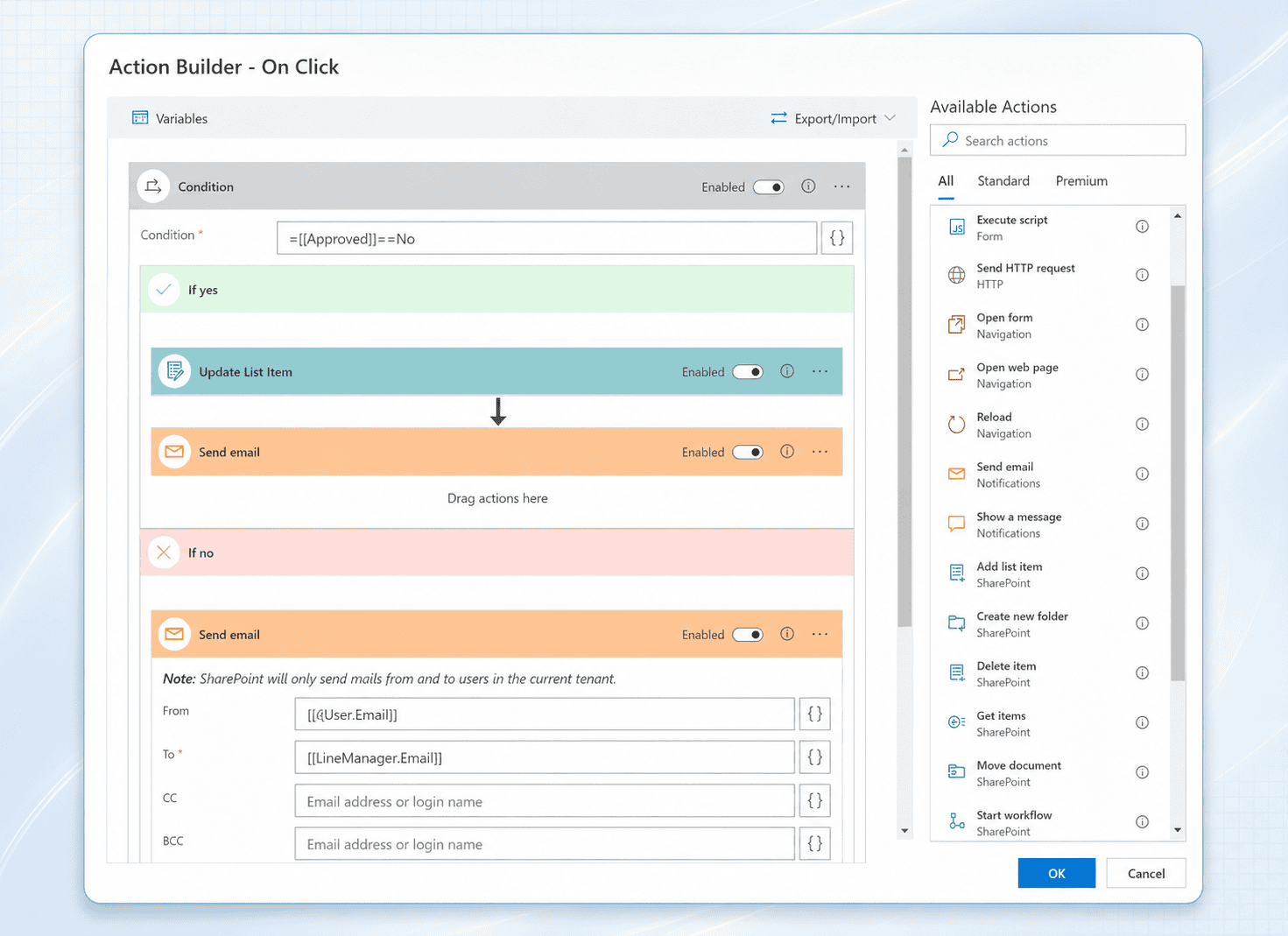Image resolution: width=1288 pixels, height=936 pixels.
Task: Toggle Enabled switch on Update List Item
Action: tap(748, 372)
